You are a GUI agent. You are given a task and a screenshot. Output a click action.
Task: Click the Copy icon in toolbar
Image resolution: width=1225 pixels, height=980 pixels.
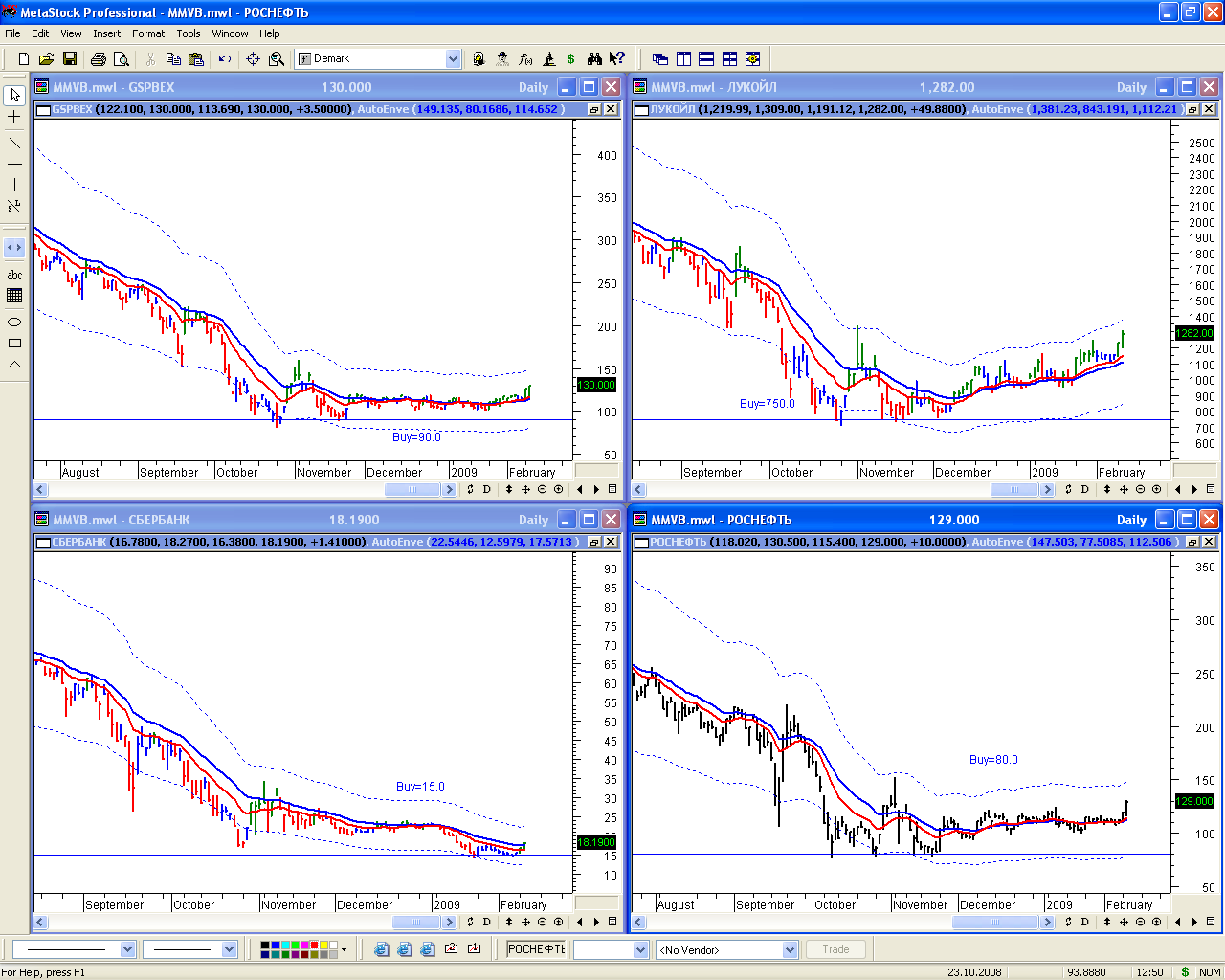(x=173, y=58)
